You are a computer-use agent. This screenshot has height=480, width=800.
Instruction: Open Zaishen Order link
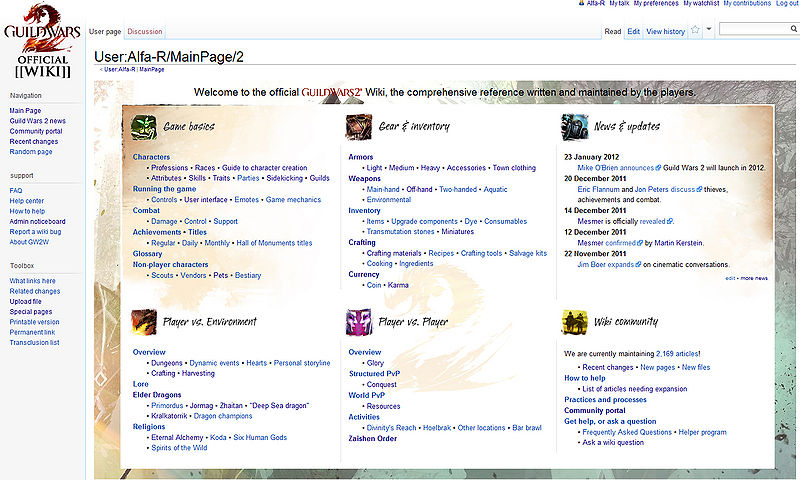click(372, 438)
